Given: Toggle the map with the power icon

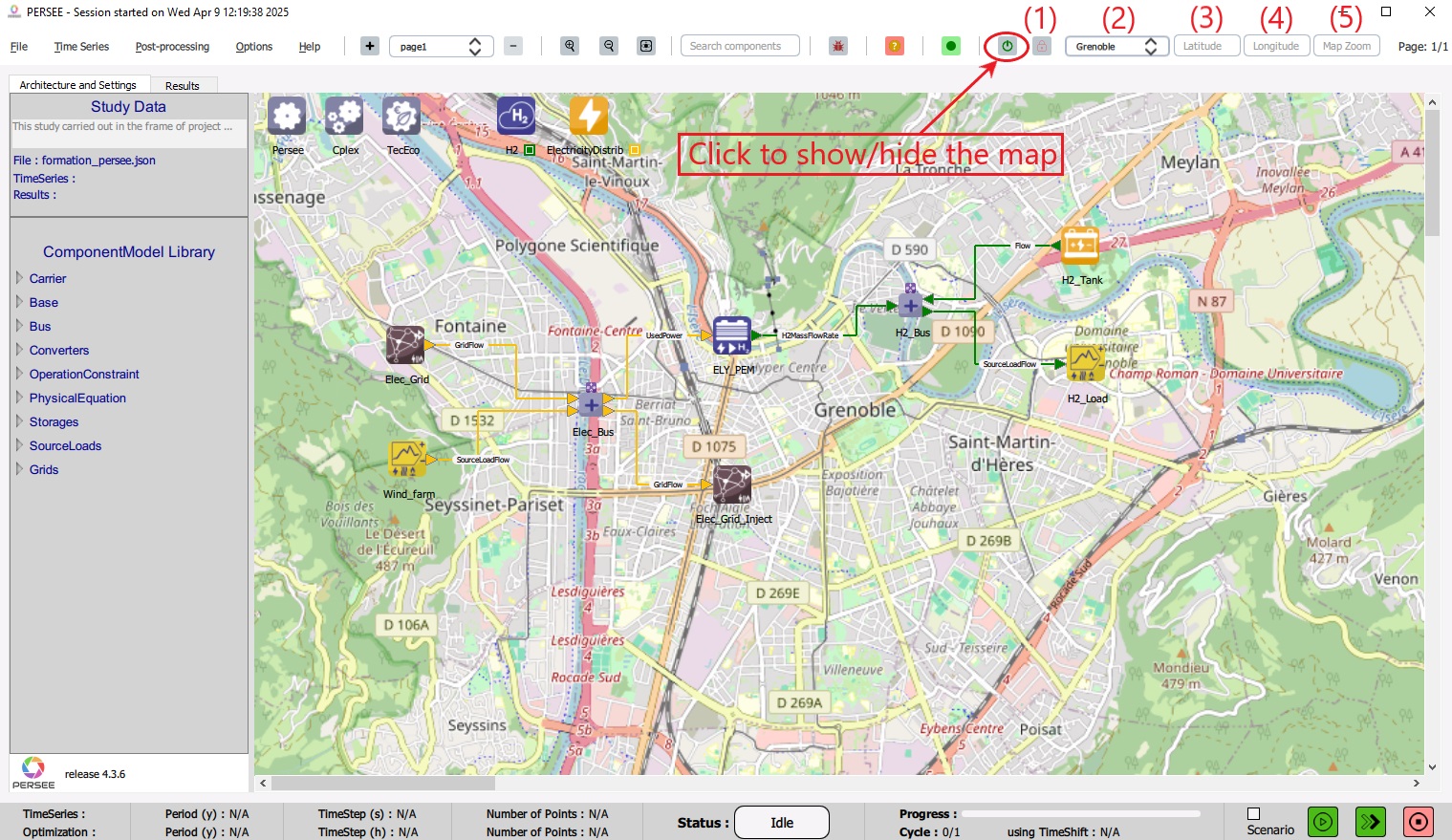Looking at the screenshot, I should (x=1007, y=46).
